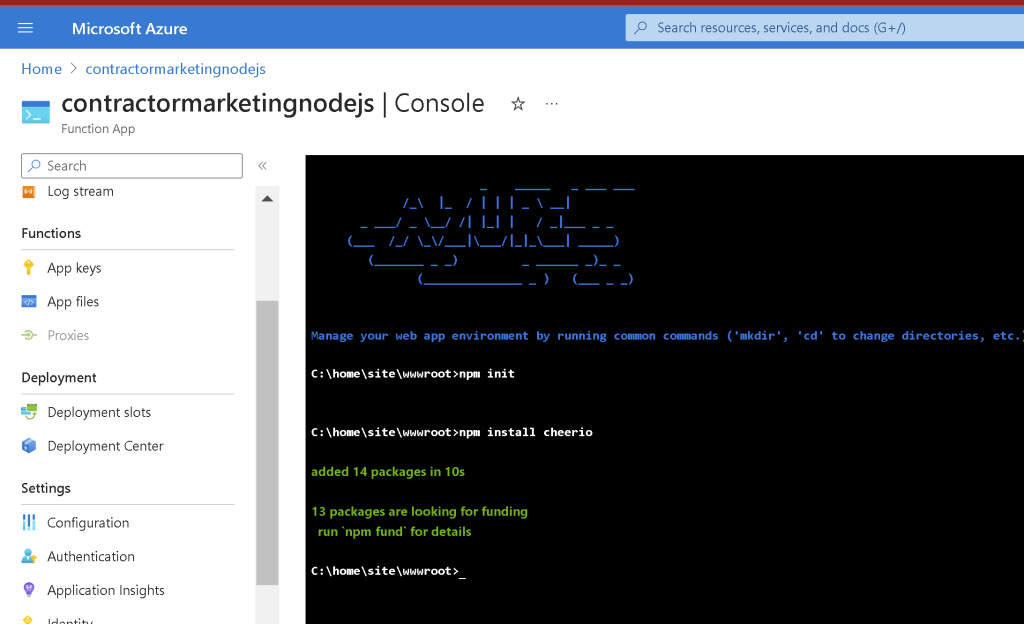Click the Settings section header
The width and height of the screenshot is (1024, 624).
(46, 488)
